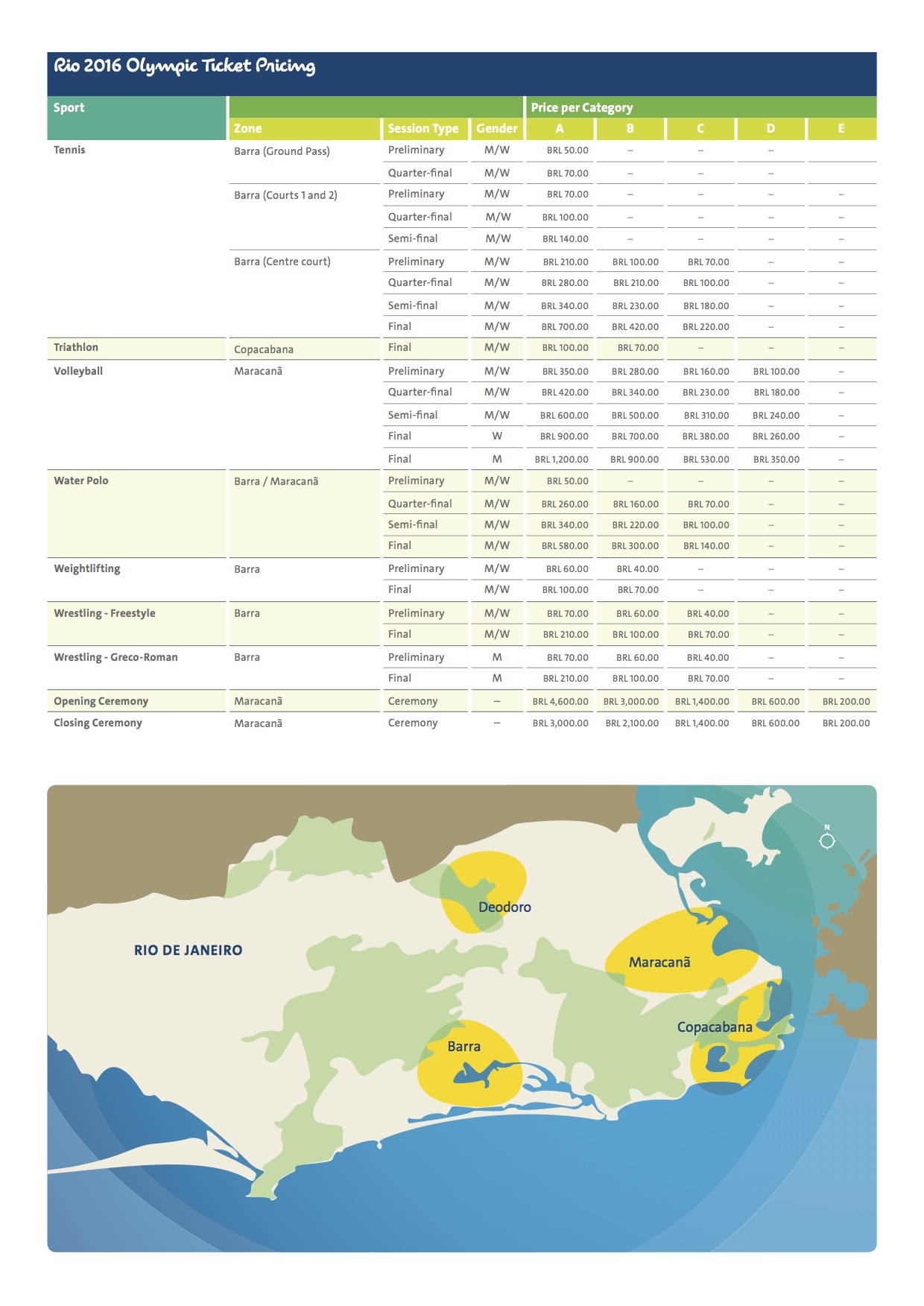Select the Zone column header
Screen dimensions: 924x1306
point(247,128)
